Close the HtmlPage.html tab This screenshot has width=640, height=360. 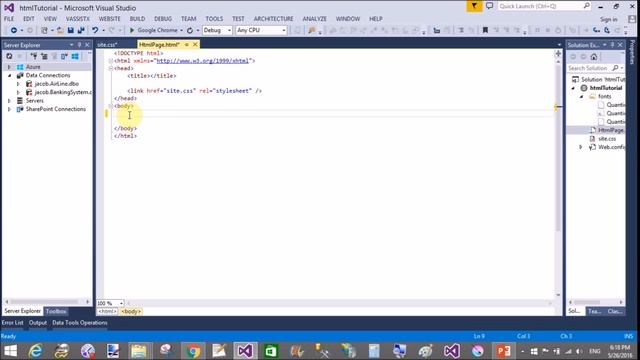[x=195, y=44]
